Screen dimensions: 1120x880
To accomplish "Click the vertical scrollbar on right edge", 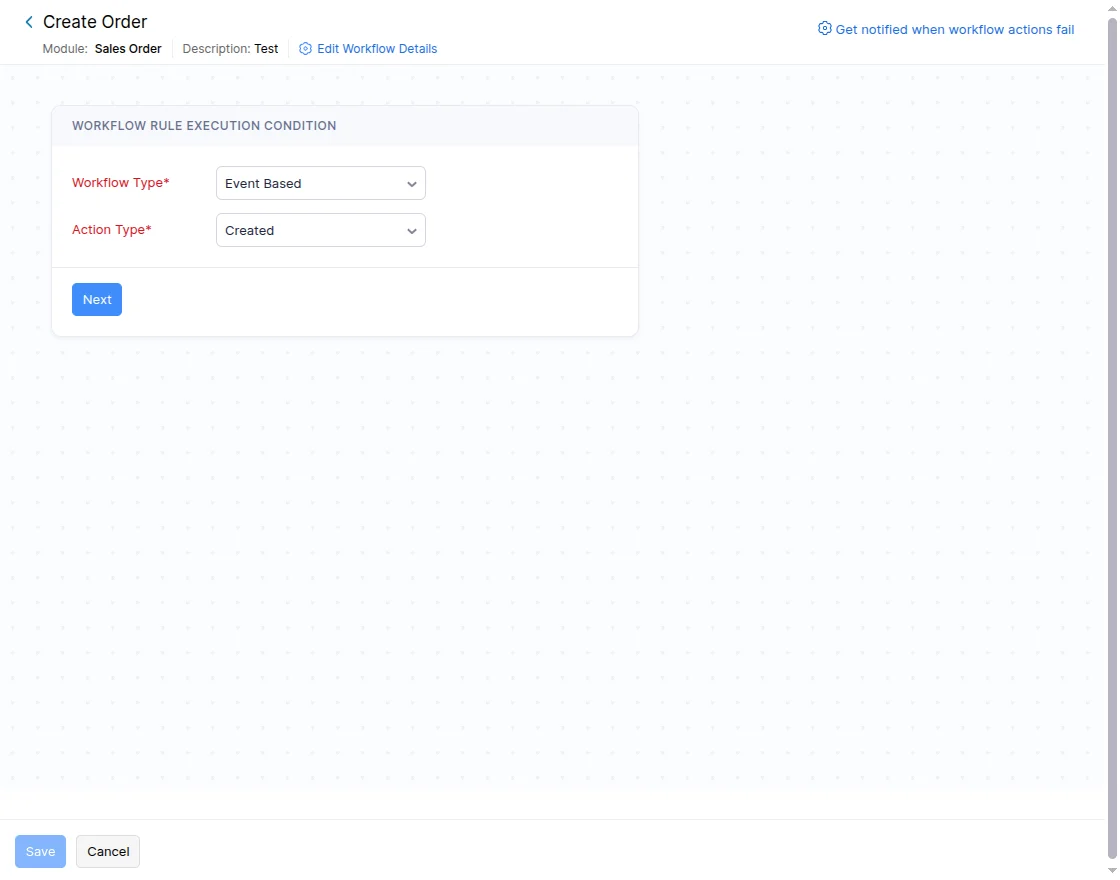I will pos(1112,400).
